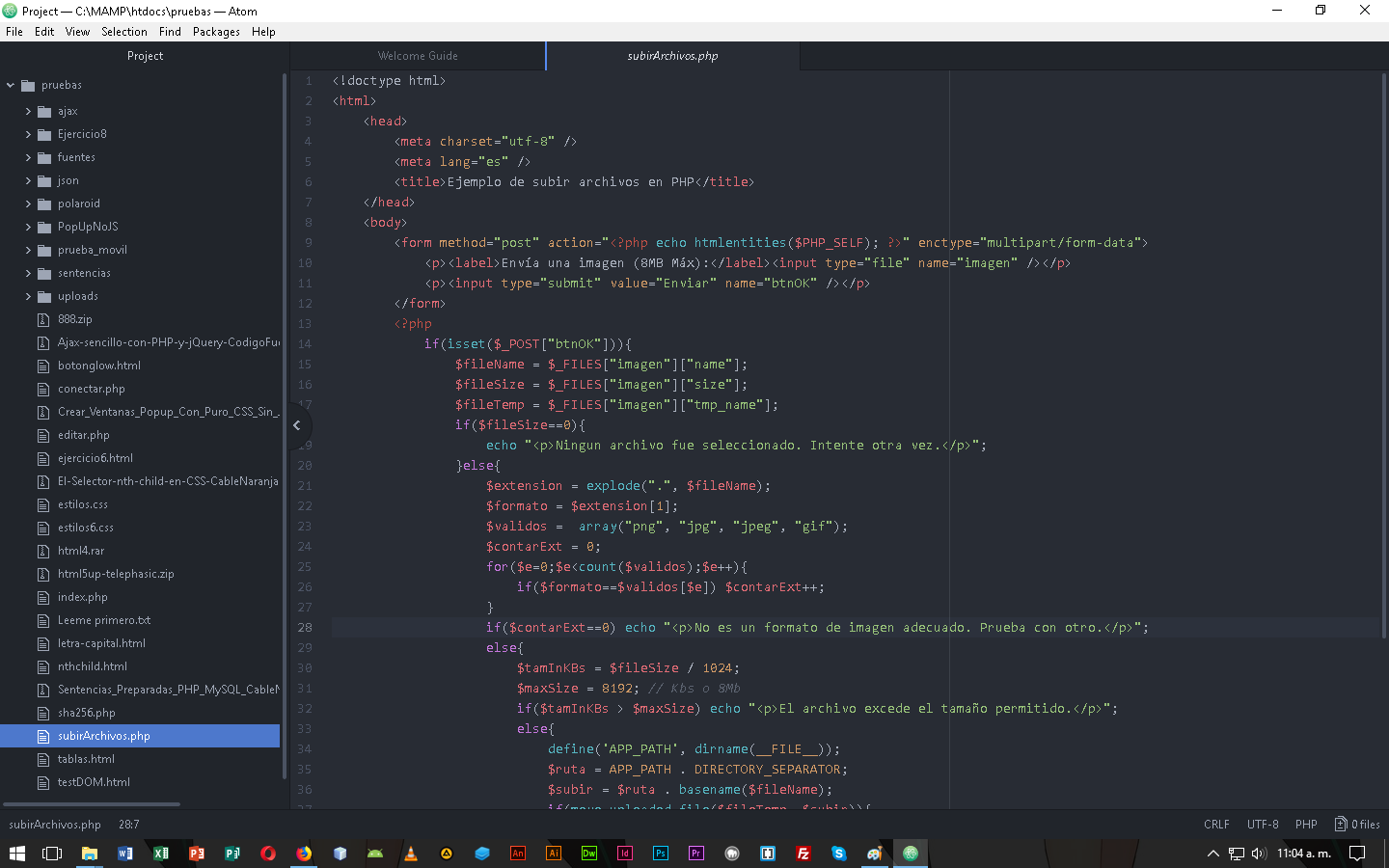Image resolution: width=1389 pixels, height=868 pixels.
Task: Click the Atom icon in taskbar
Action: tap(911, 853)
